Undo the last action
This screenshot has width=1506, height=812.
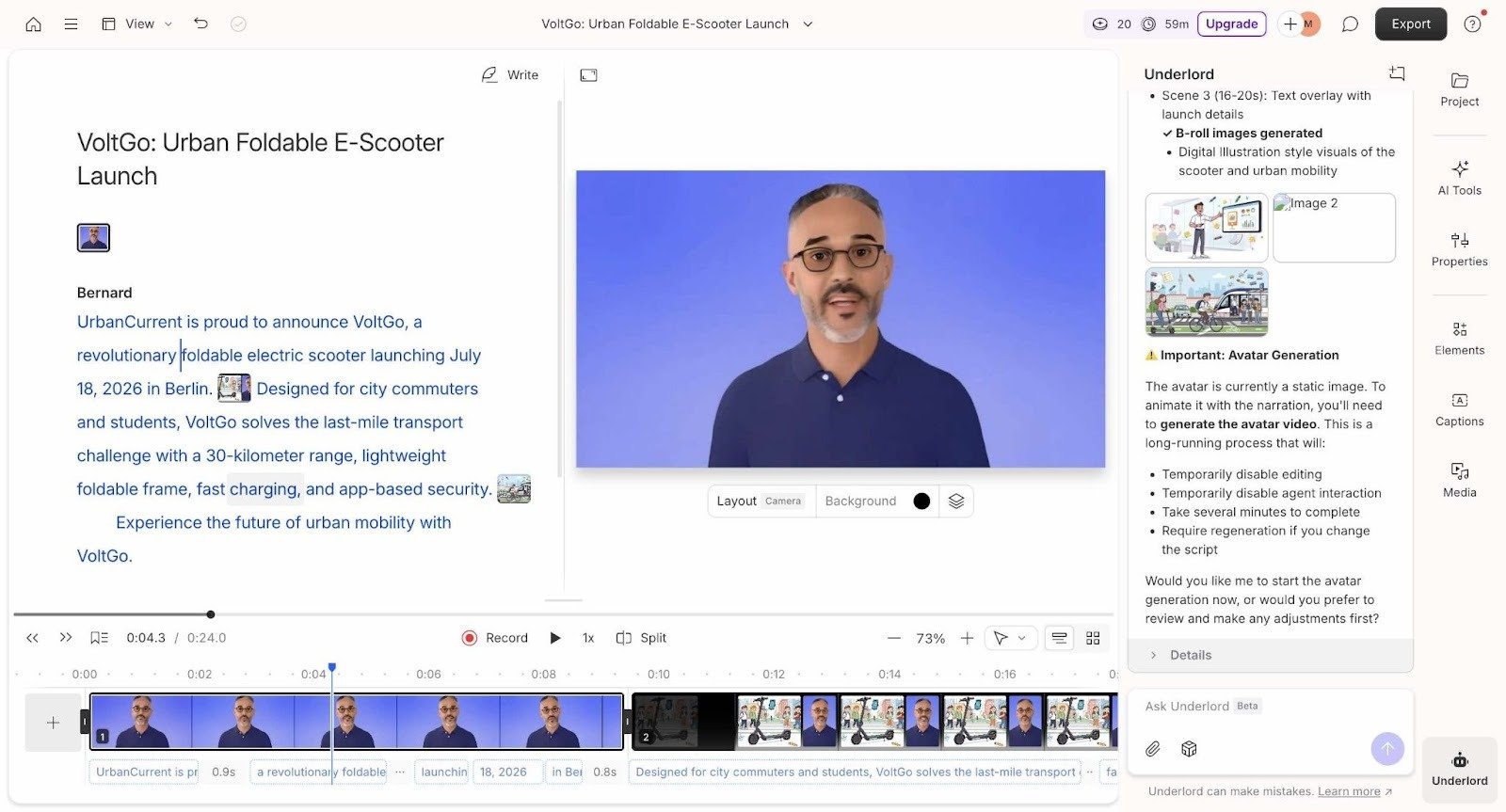[x=200, y=24]
